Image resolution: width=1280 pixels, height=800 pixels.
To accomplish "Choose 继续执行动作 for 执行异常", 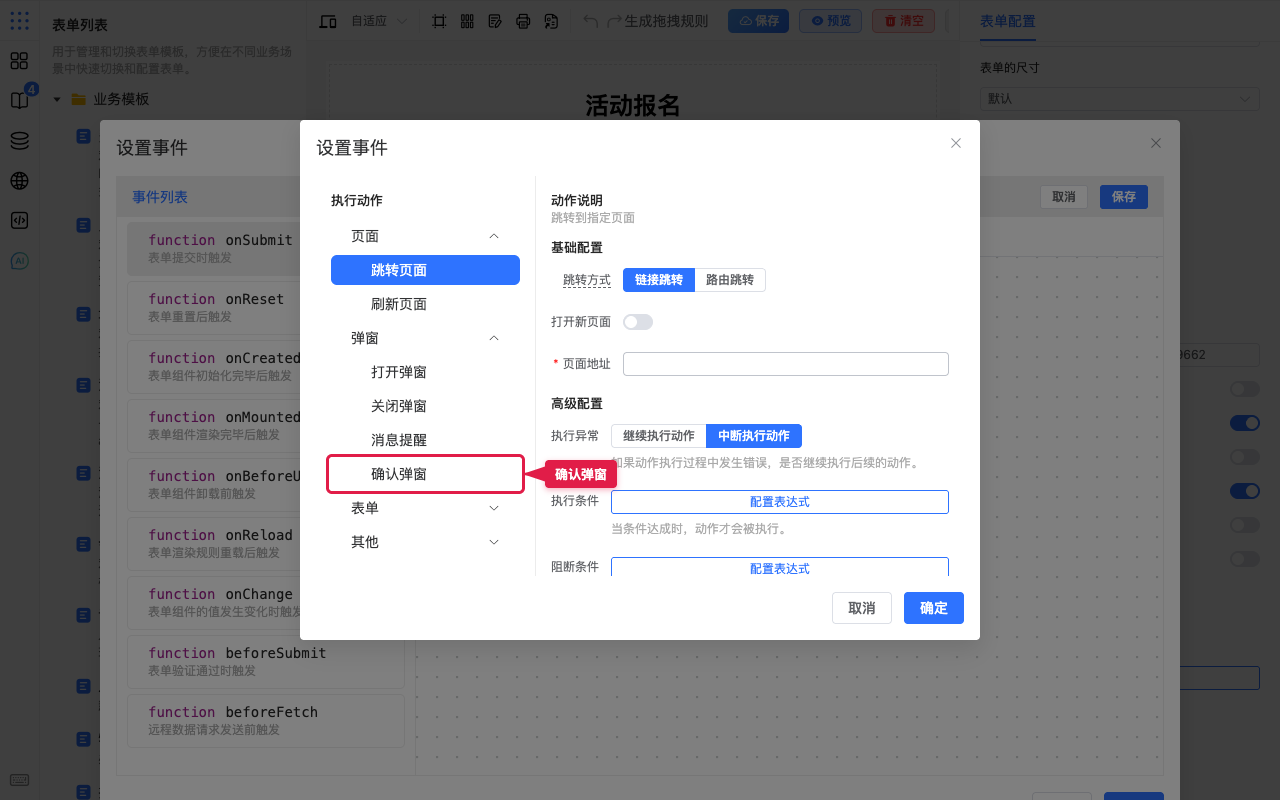I will pyautogui.click(x=659, y=436).
